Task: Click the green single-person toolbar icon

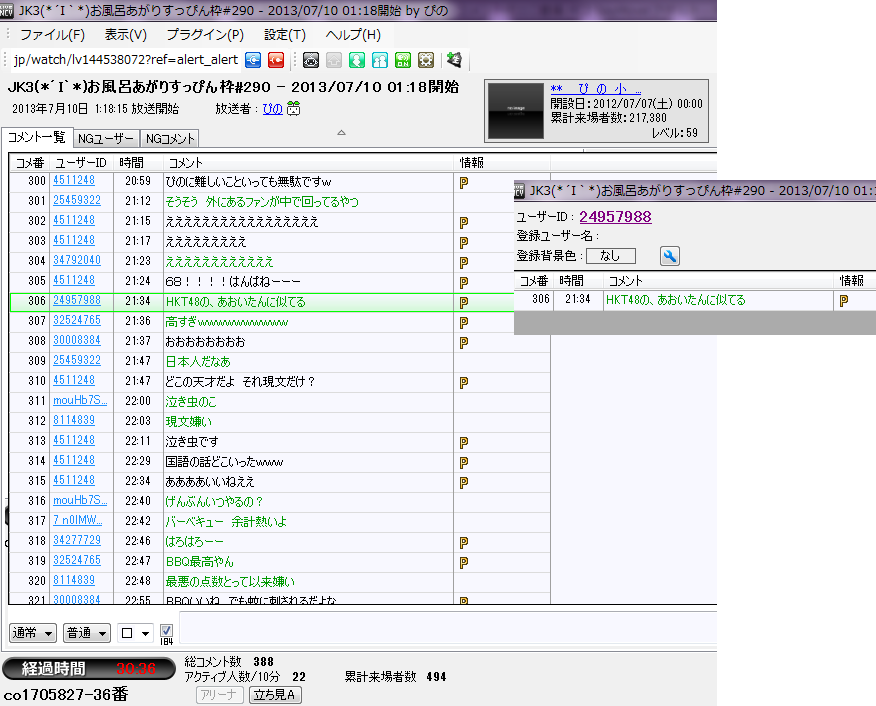Action: click(x=357, y=60)
